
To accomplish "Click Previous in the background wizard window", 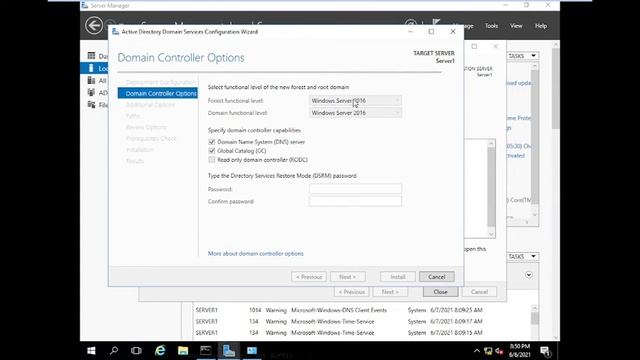I will click(x=351, y=292).
